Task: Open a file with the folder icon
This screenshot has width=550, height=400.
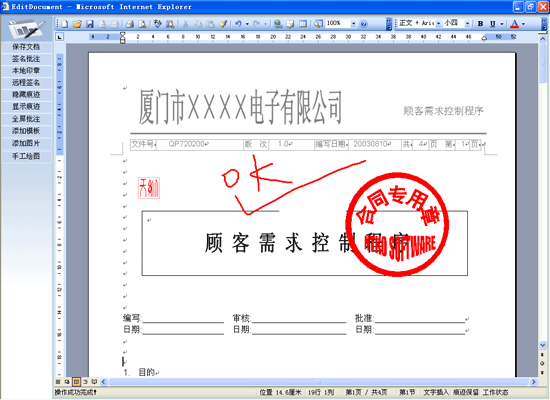Action: 77,24
